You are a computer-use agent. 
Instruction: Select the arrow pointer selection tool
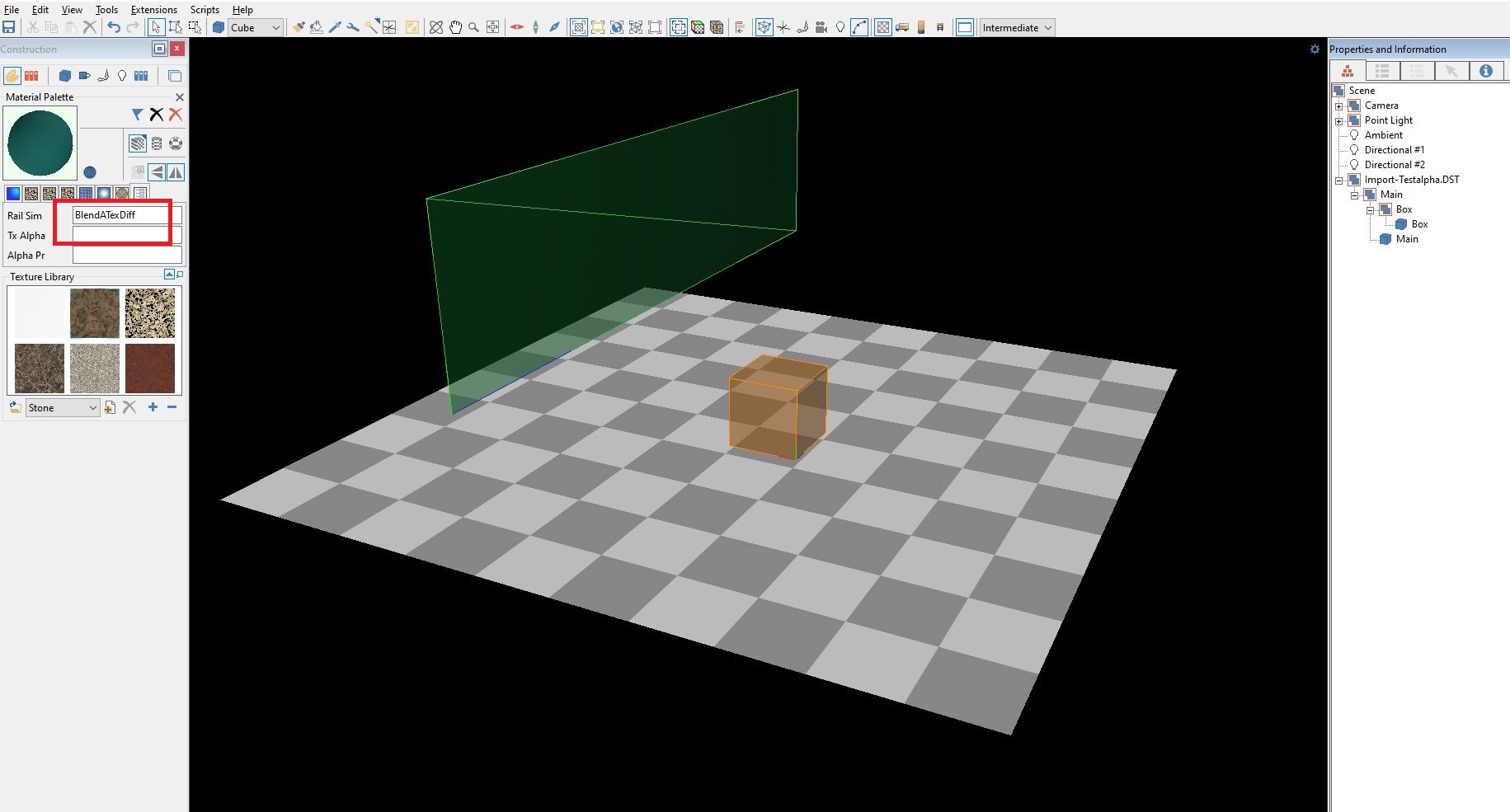[156, 27]
